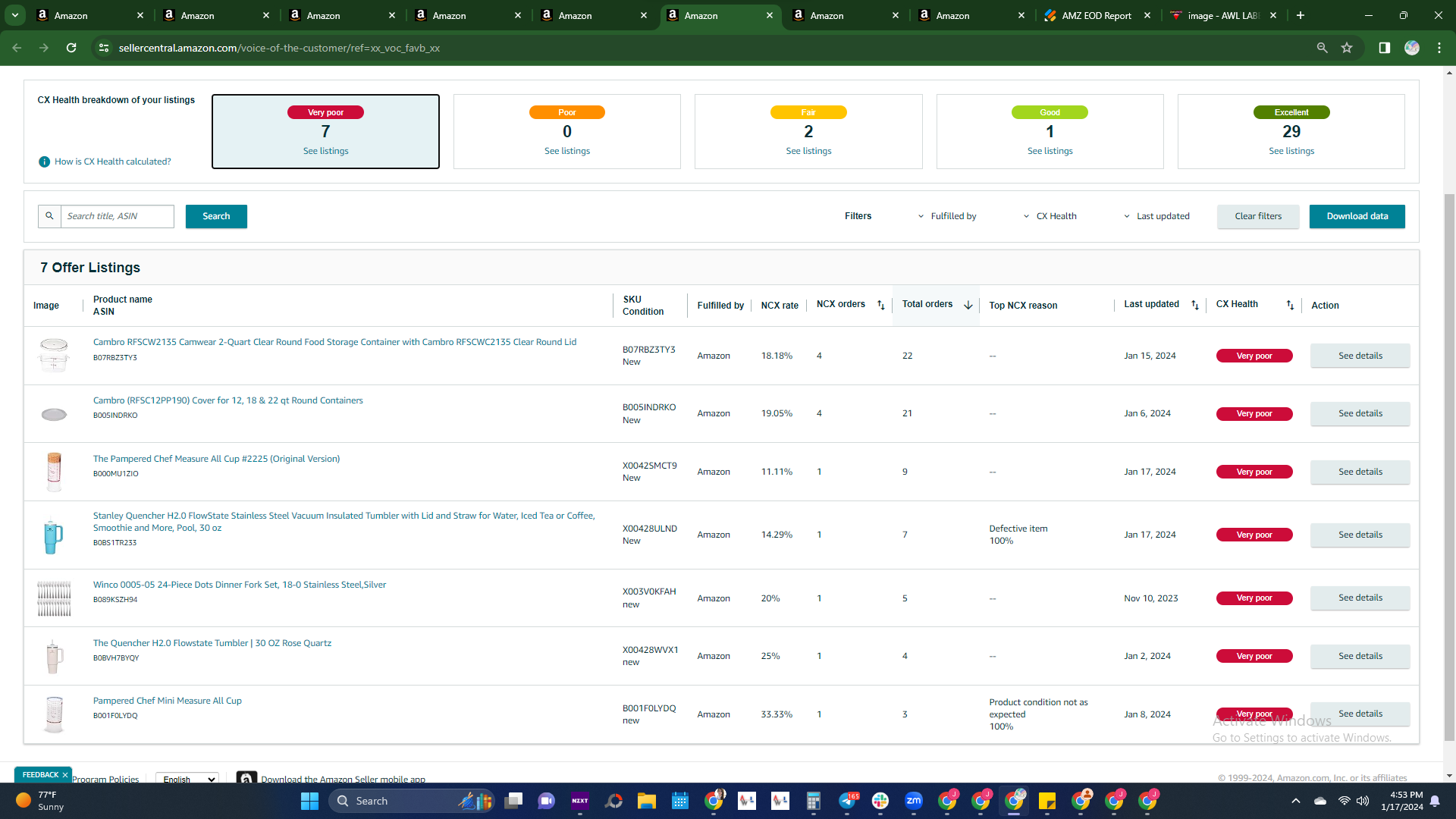Select the Very poor CX Health card

(325, 131)
